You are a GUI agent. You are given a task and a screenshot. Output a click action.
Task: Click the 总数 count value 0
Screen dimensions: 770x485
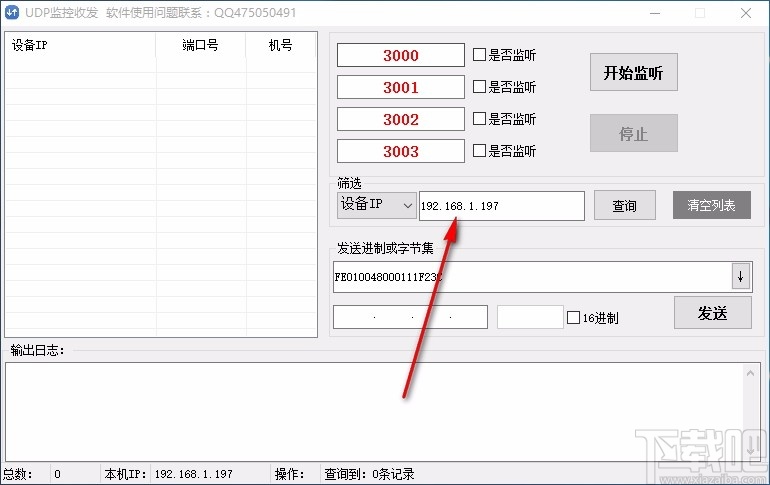pyautogui.click(x=57, y=474)
